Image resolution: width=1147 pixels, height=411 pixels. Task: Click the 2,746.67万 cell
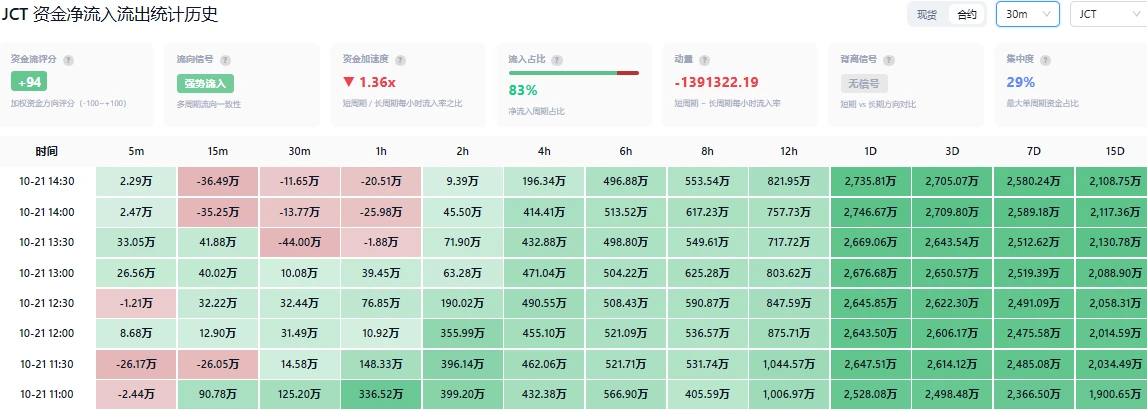coord(870,212)
